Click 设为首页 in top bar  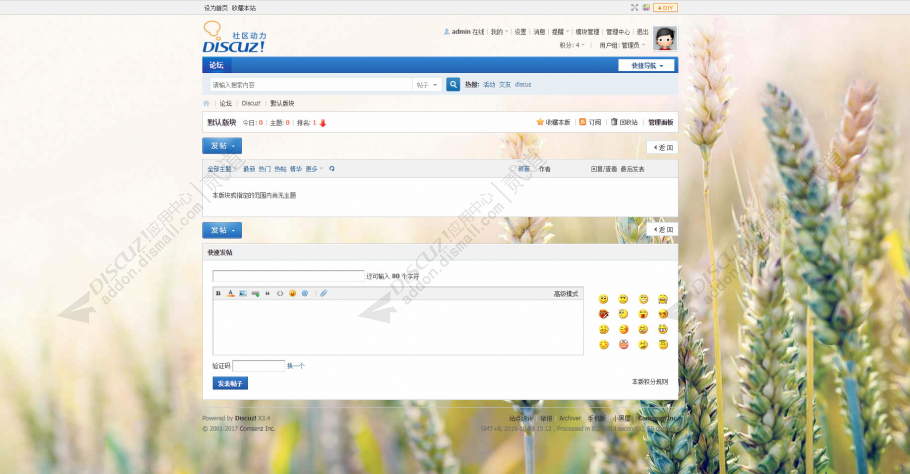coord(215,8)
